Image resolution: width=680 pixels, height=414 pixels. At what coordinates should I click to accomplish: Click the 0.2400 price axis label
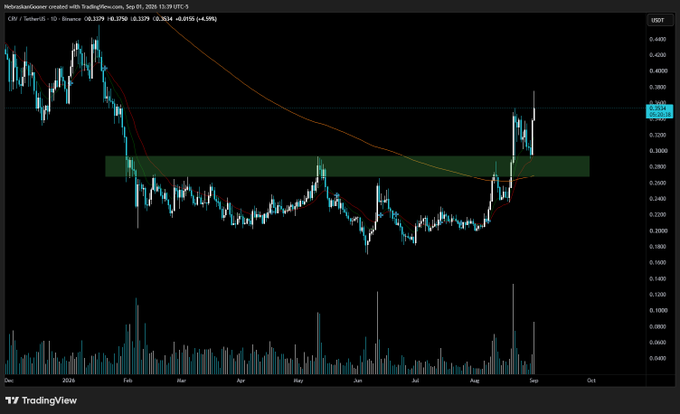[657, 199]
